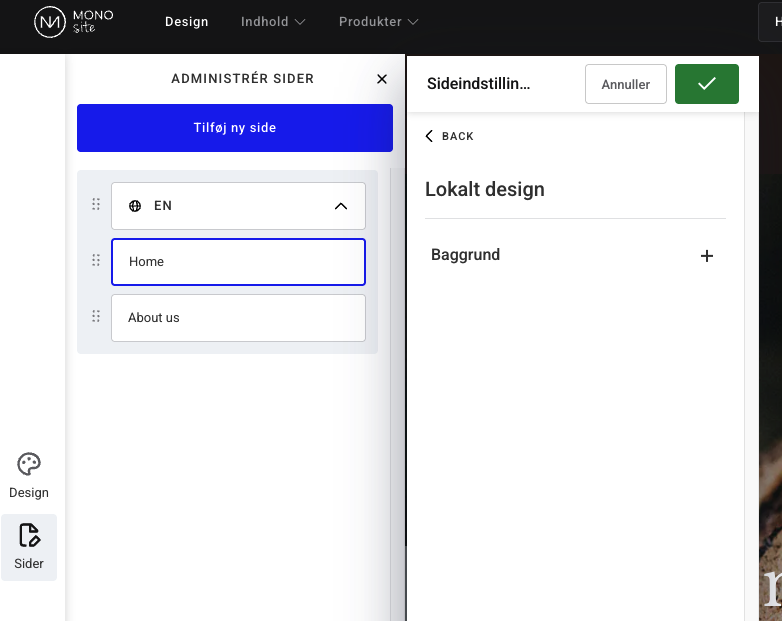Select the Sider pages sidebar icon
Screen dimensions: 782x621
point(29,546)
